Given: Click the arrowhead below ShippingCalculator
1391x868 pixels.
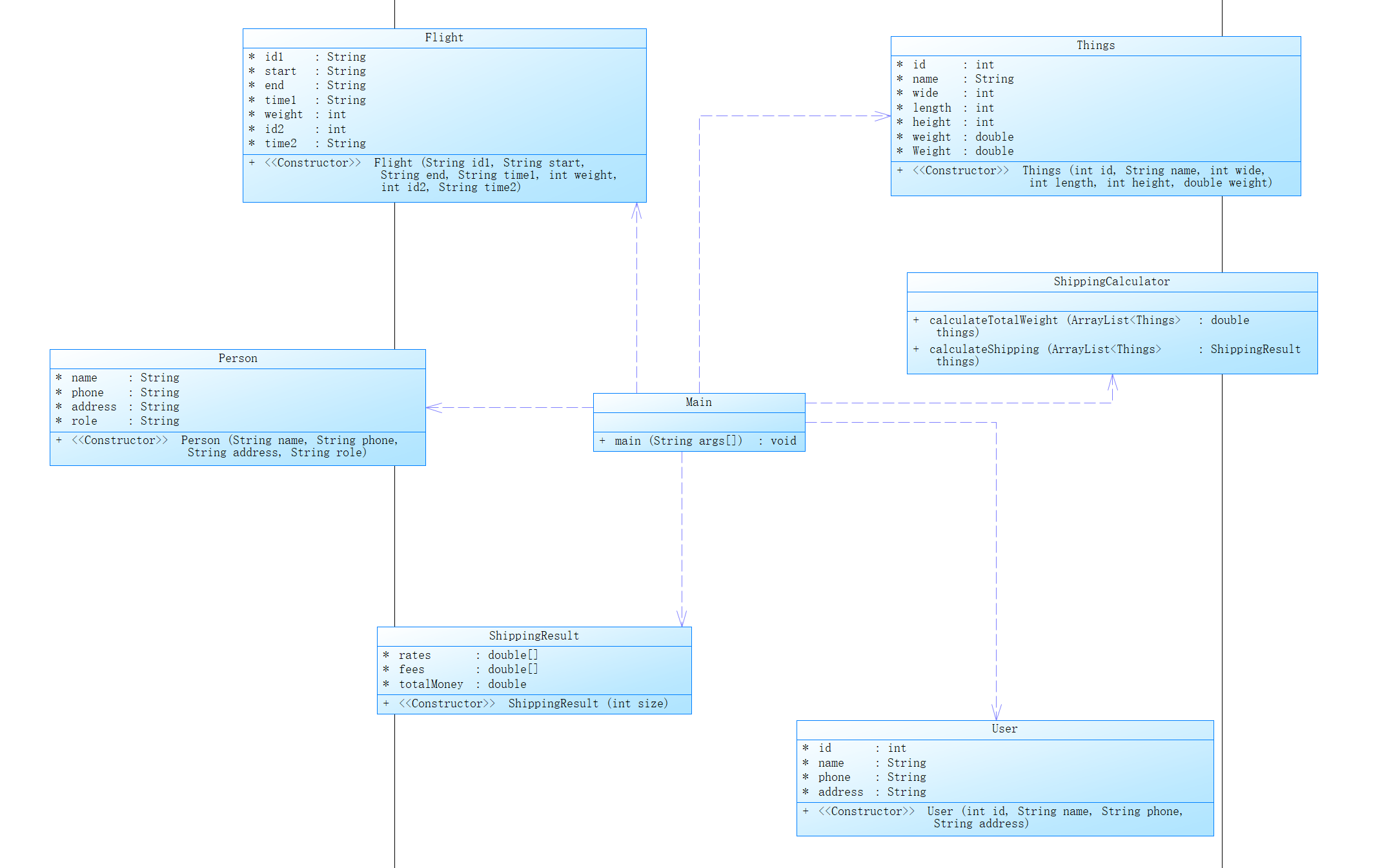Looking at the screenshot, I should point(1112,382).
